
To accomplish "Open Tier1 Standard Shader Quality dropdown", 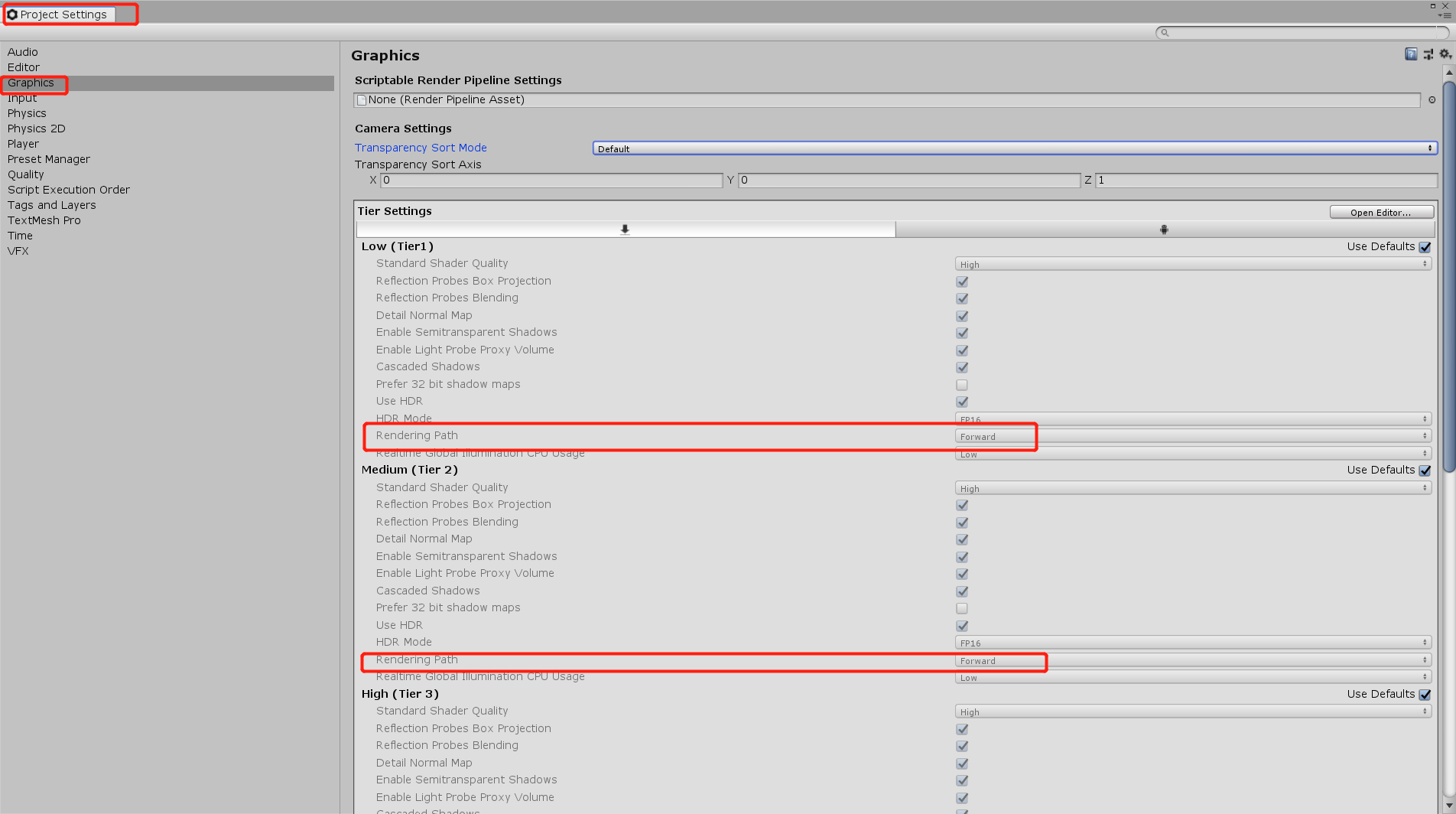I will pos(1193,264).
